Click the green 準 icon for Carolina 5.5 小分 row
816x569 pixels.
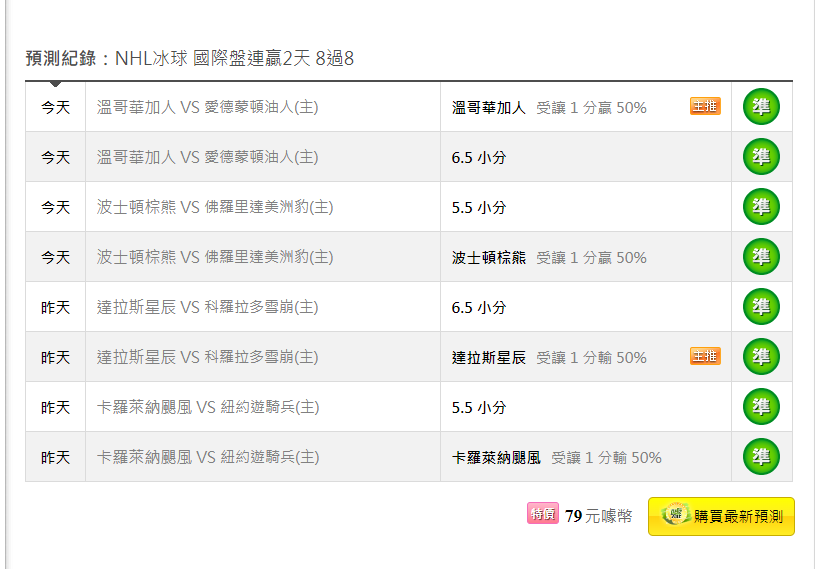761,407
